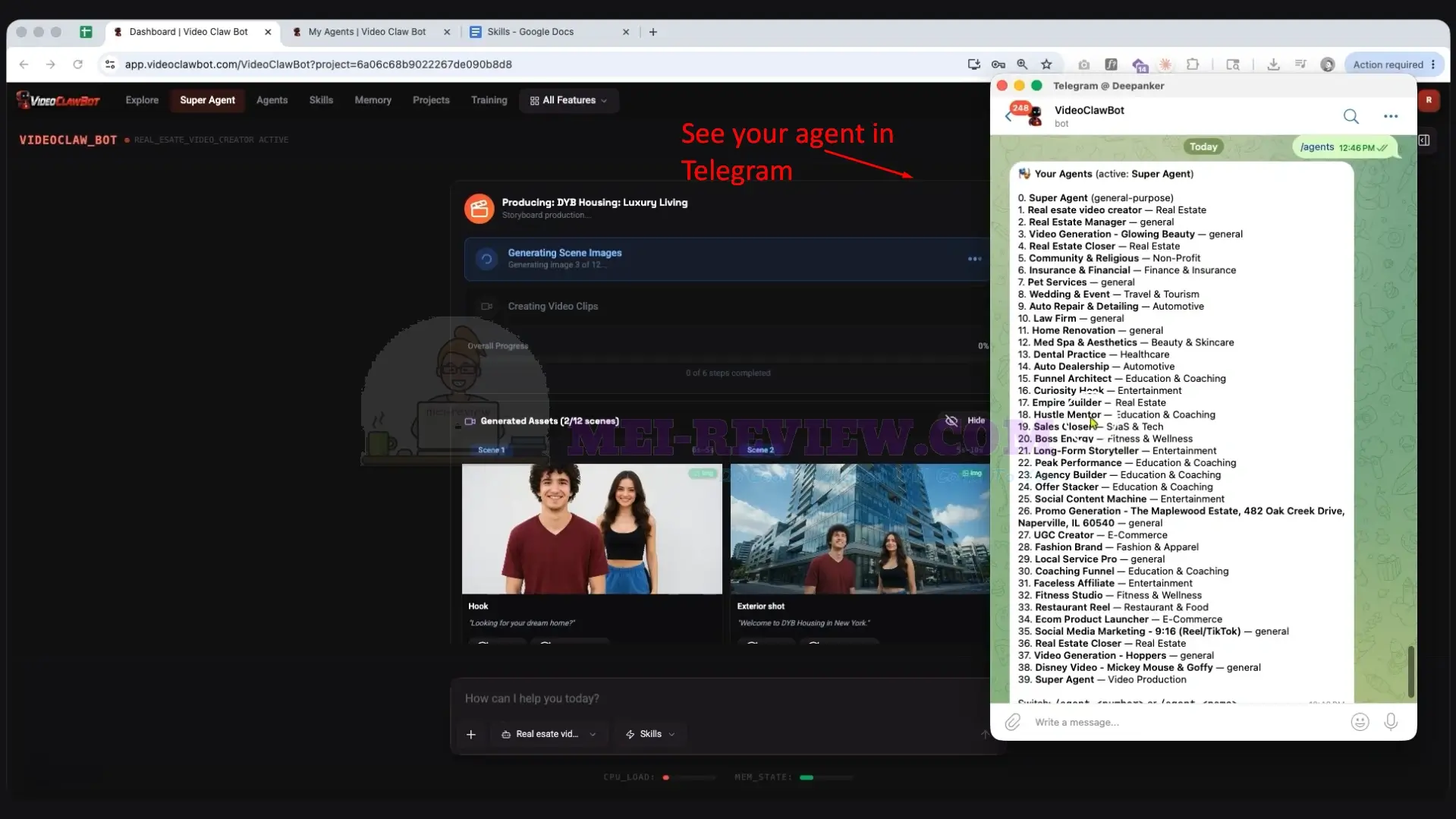Toggle side panel icon beside Telegram window

pos(1424,140)
